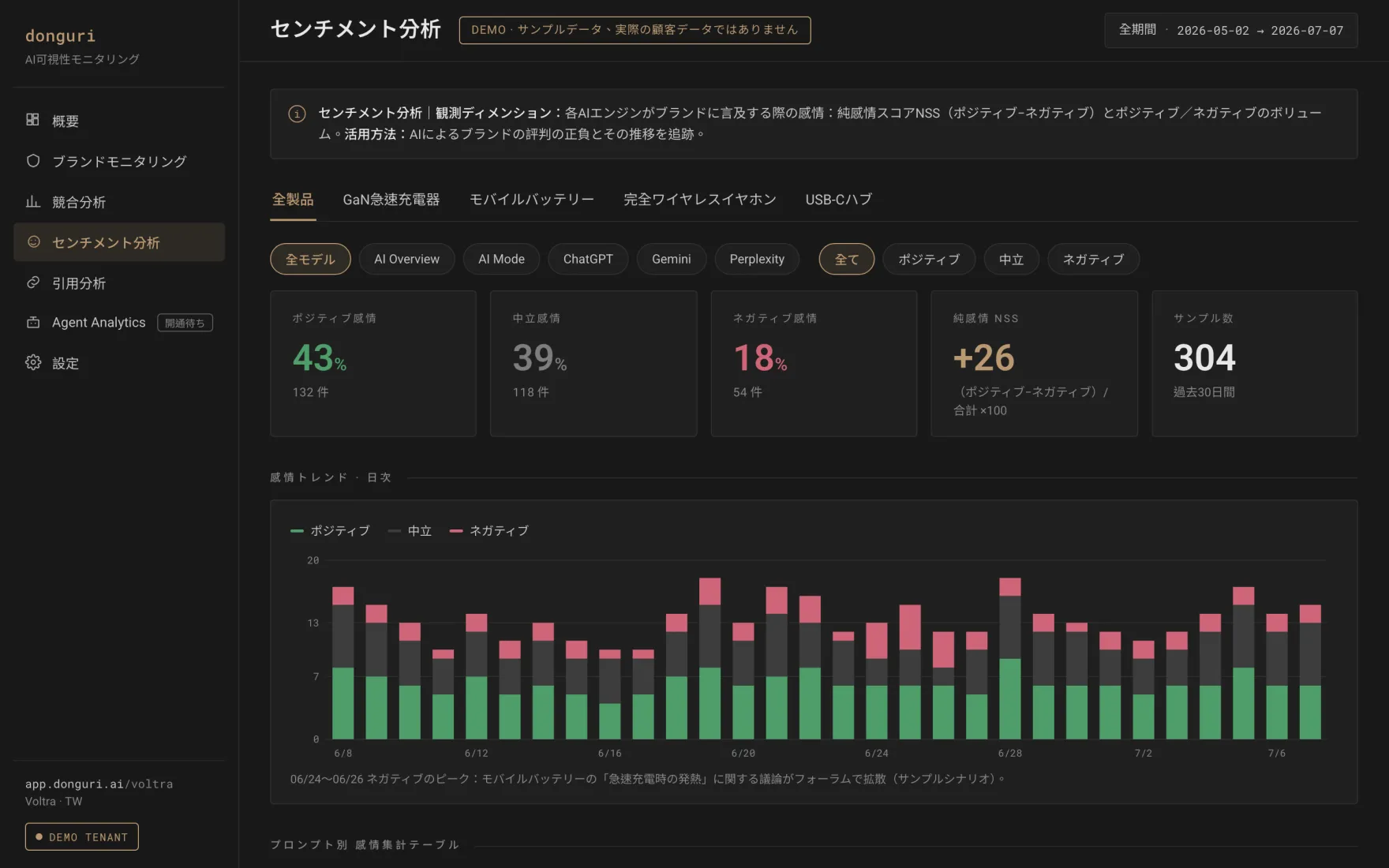Select センチメント分析 sidebar item
The image size is (1389, 868).
(119, 242)
